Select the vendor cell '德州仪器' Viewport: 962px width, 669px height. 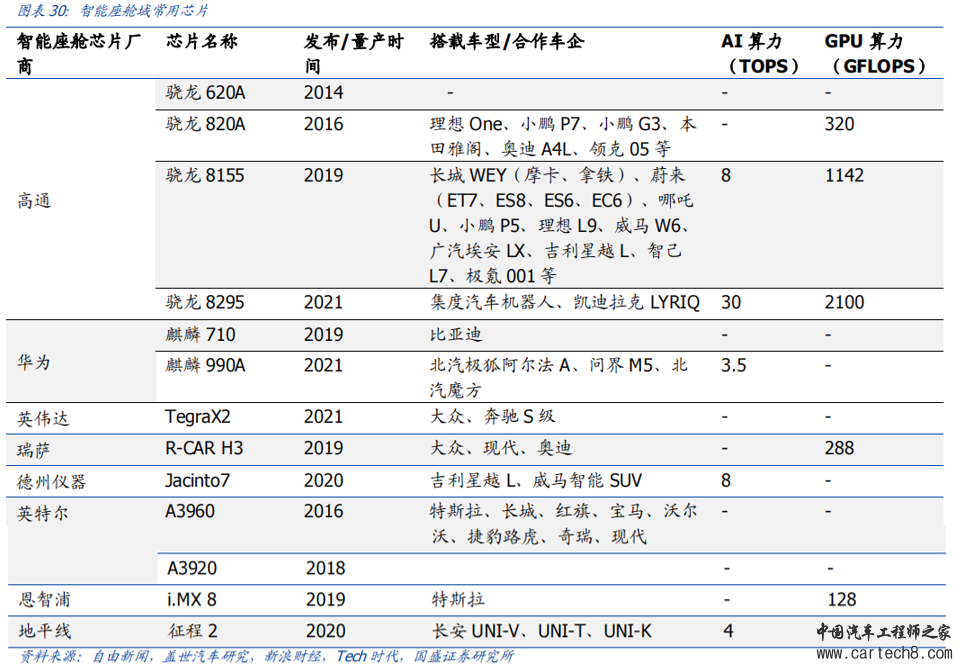point(52,482)
